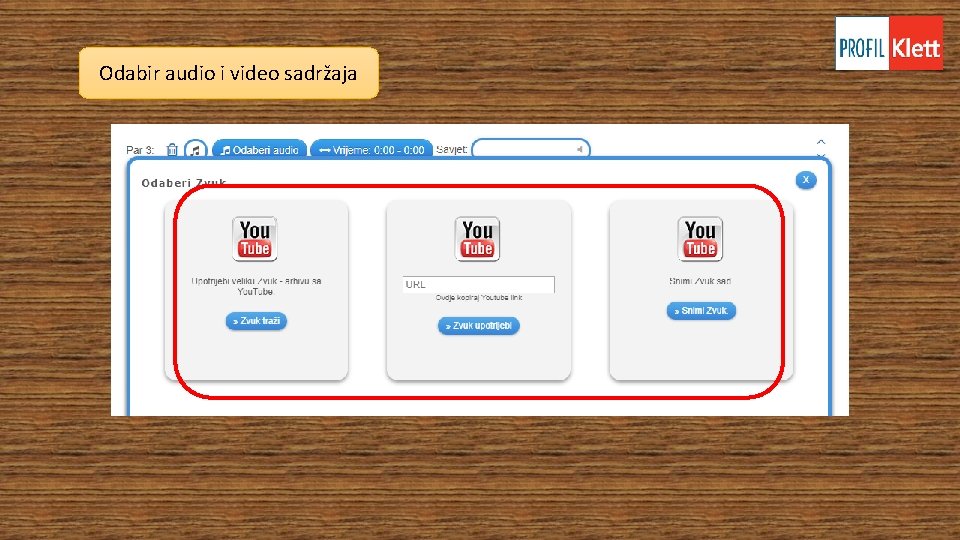Collapse row with the up chevron

click(x=821, y=142)
